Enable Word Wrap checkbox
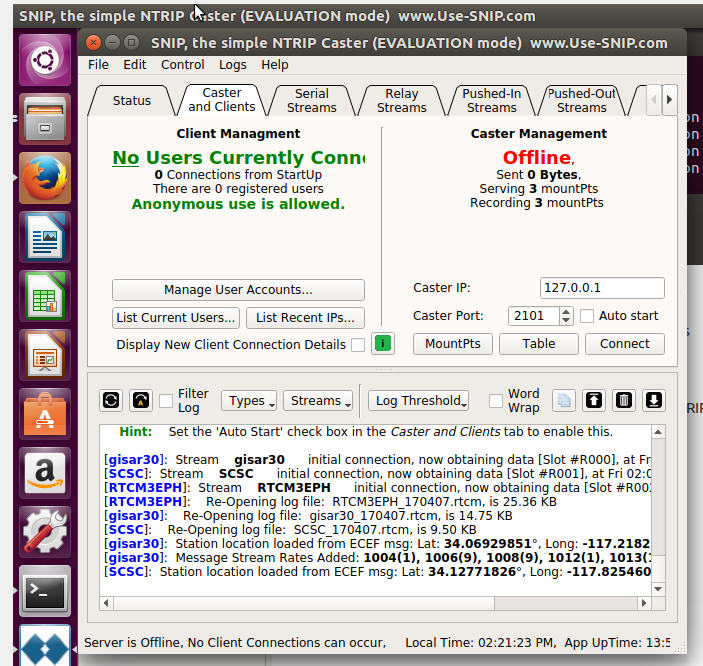Screen dimensions: 703x666 click(495, 400)
